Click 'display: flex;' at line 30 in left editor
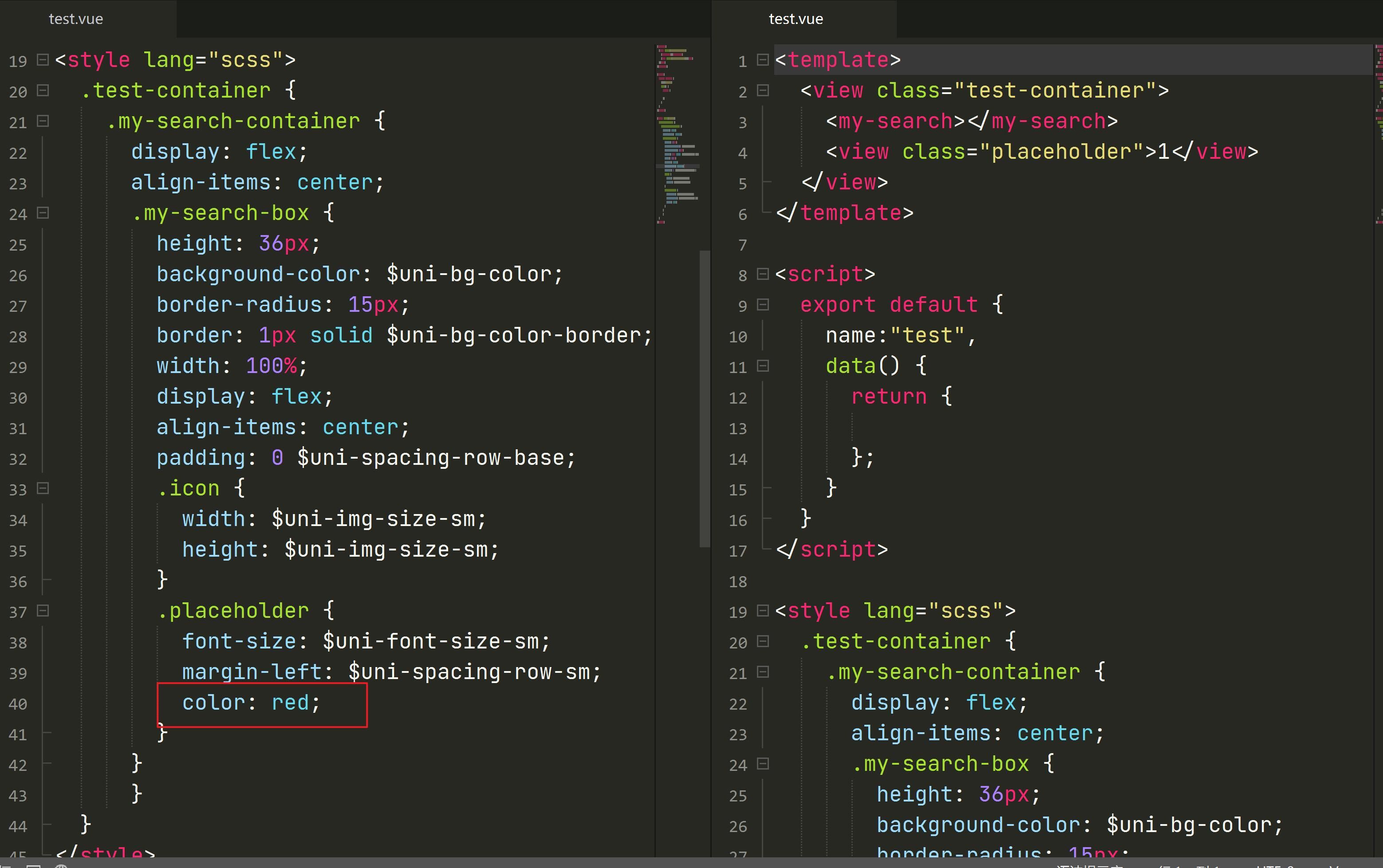 [244, 397]
